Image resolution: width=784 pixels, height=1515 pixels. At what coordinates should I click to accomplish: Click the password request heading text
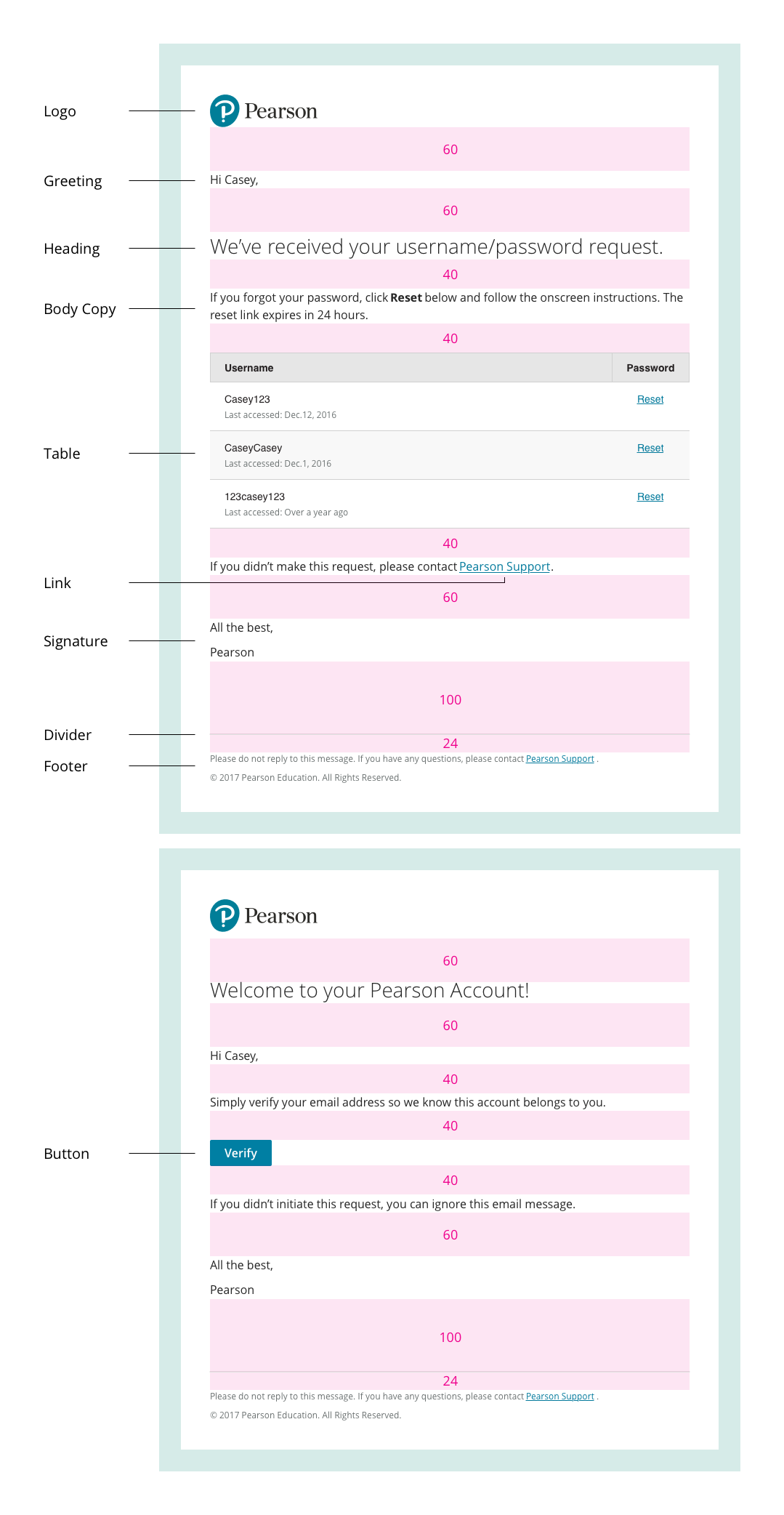pos(436,247)
